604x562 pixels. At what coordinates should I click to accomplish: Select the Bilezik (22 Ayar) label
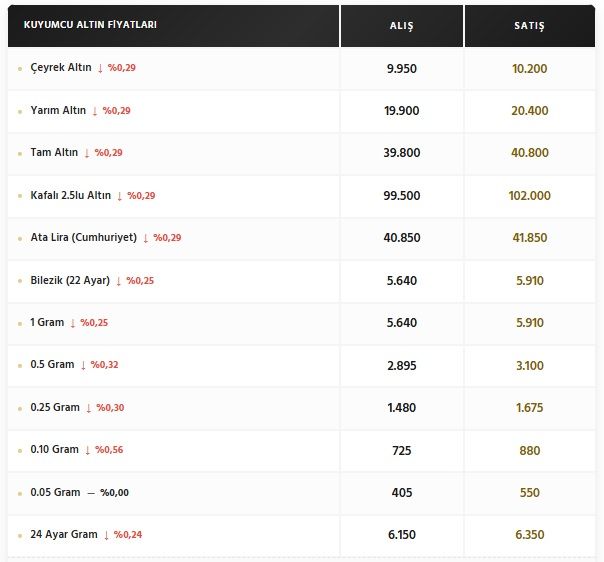(x=70, y=280)
